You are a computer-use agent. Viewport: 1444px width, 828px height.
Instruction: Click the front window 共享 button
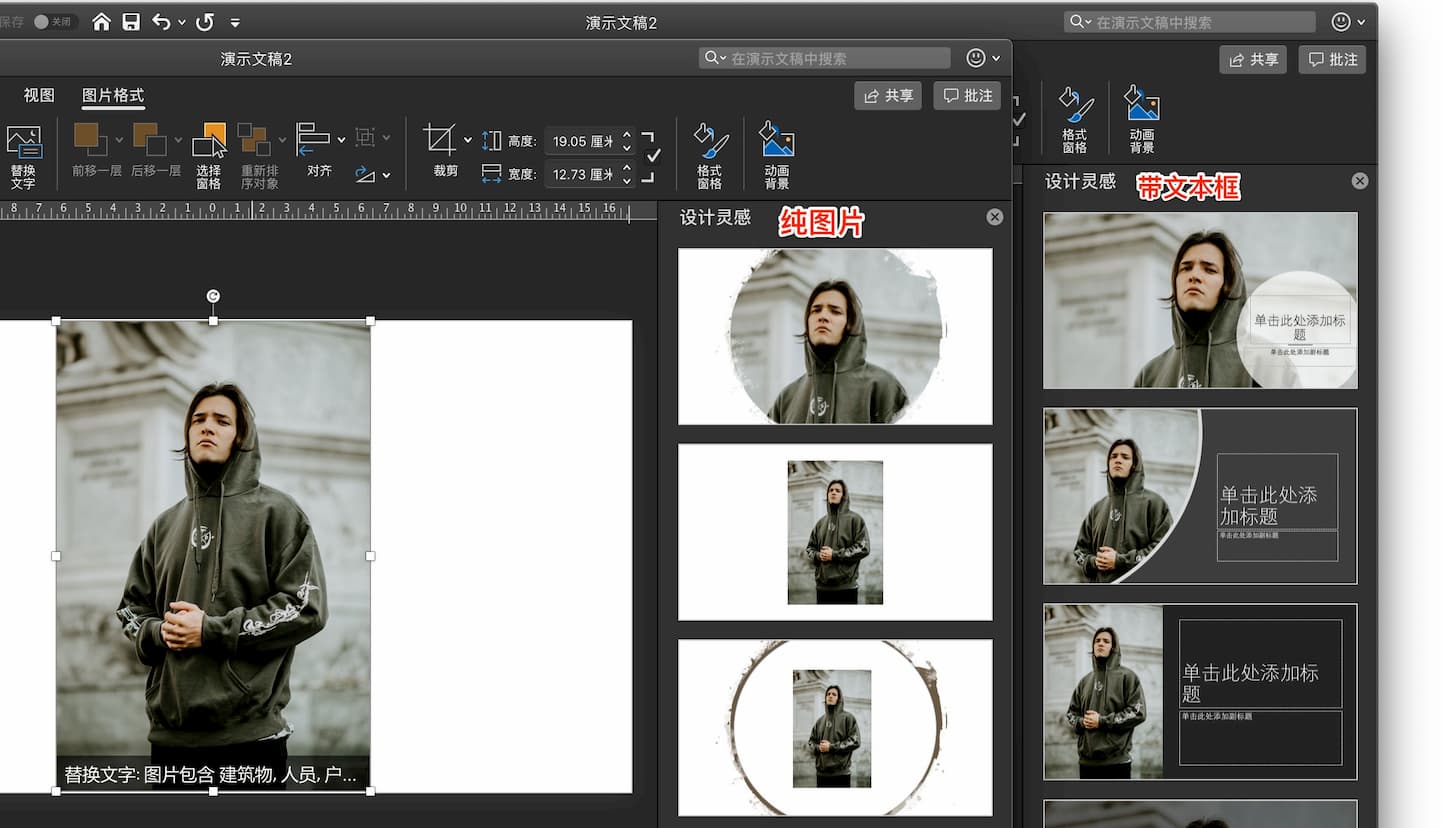tap(888, 95)
